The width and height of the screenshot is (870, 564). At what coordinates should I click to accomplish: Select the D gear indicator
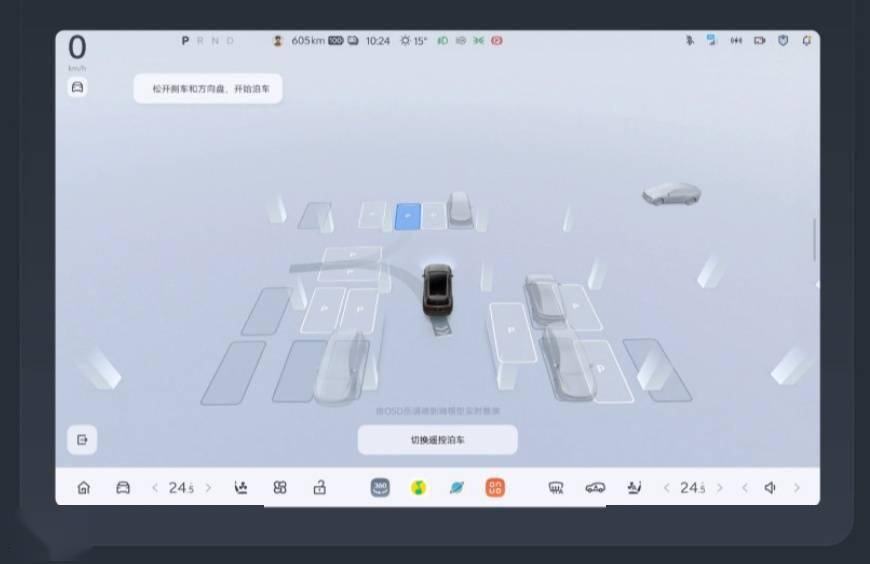pyautogui.click(x=230, y=41)
